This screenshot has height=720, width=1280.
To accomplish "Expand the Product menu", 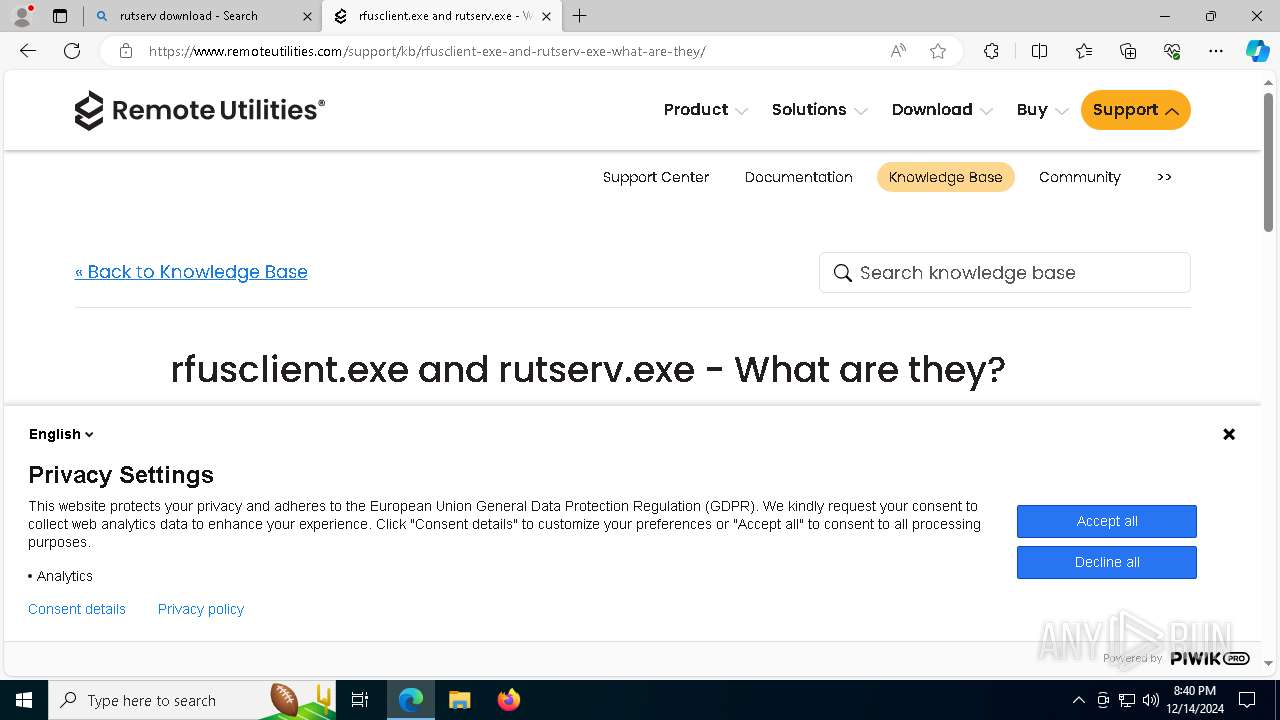I will [705, 110].
